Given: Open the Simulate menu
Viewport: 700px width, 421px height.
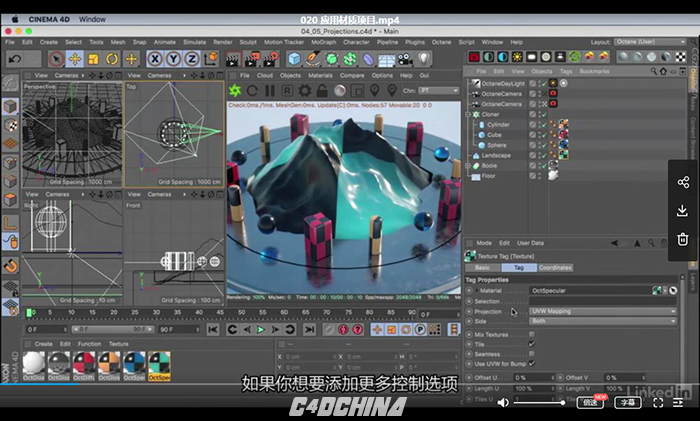Looking at the screenshot, I should 195,42.
